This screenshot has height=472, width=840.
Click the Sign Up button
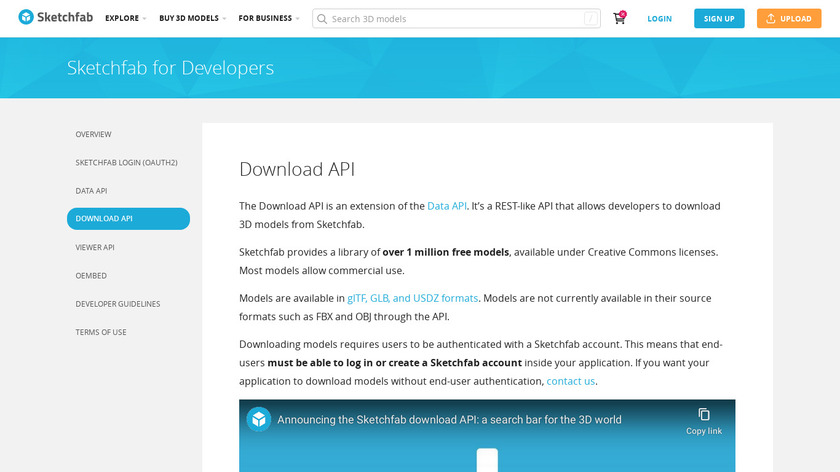(x=719, y=19)
